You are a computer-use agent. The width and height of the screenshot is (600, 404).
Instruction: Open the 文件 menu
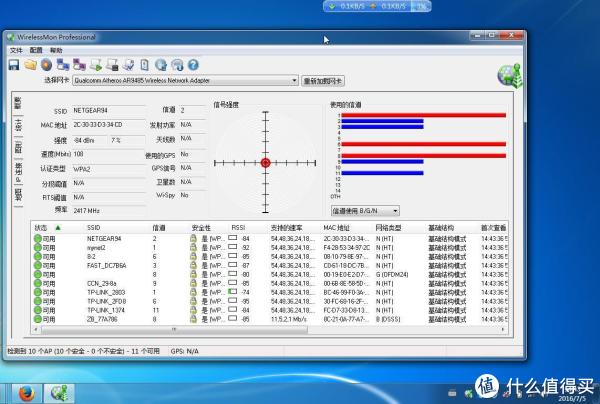point(16,50)
